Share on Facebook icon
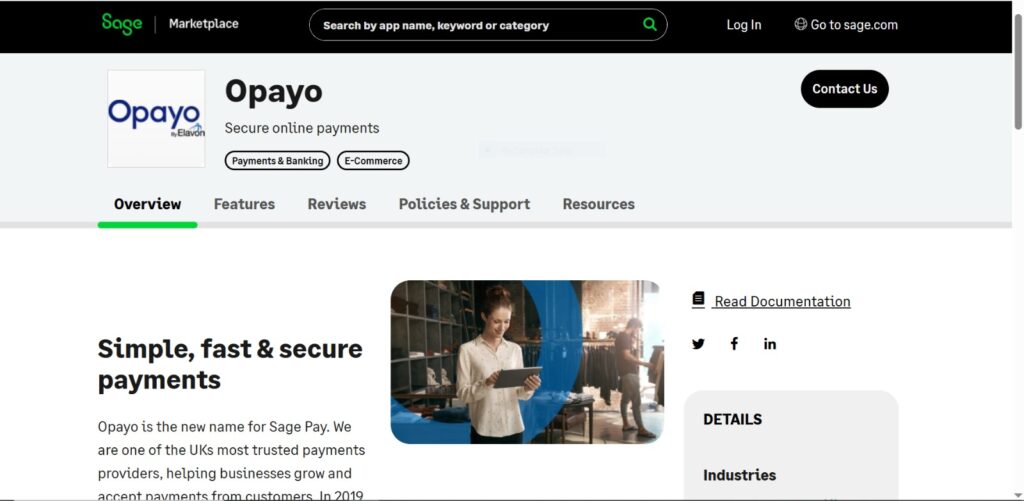The width and height of the screenshot is (1024, 501). (734, 344)
